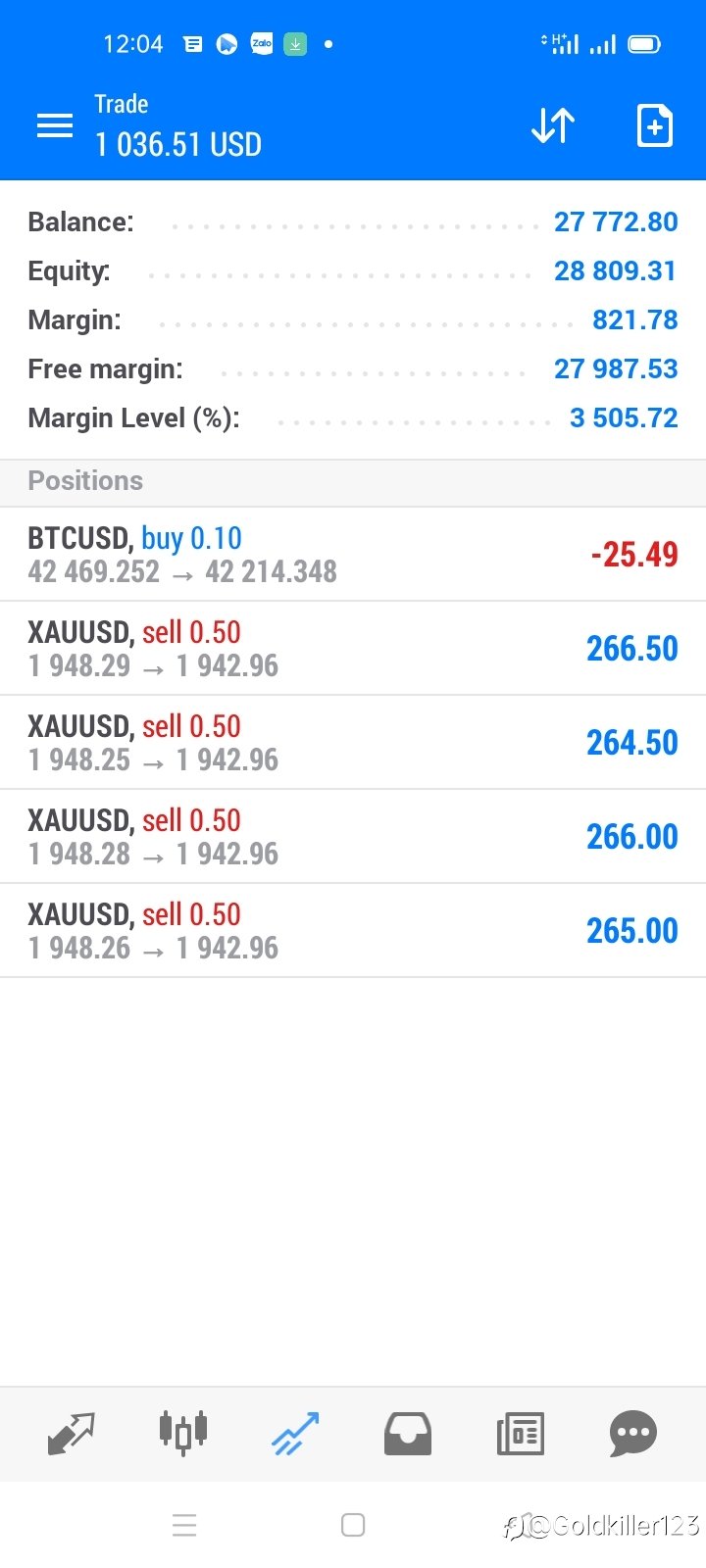Open the Chat messages bubble tab

(633, 1434)
